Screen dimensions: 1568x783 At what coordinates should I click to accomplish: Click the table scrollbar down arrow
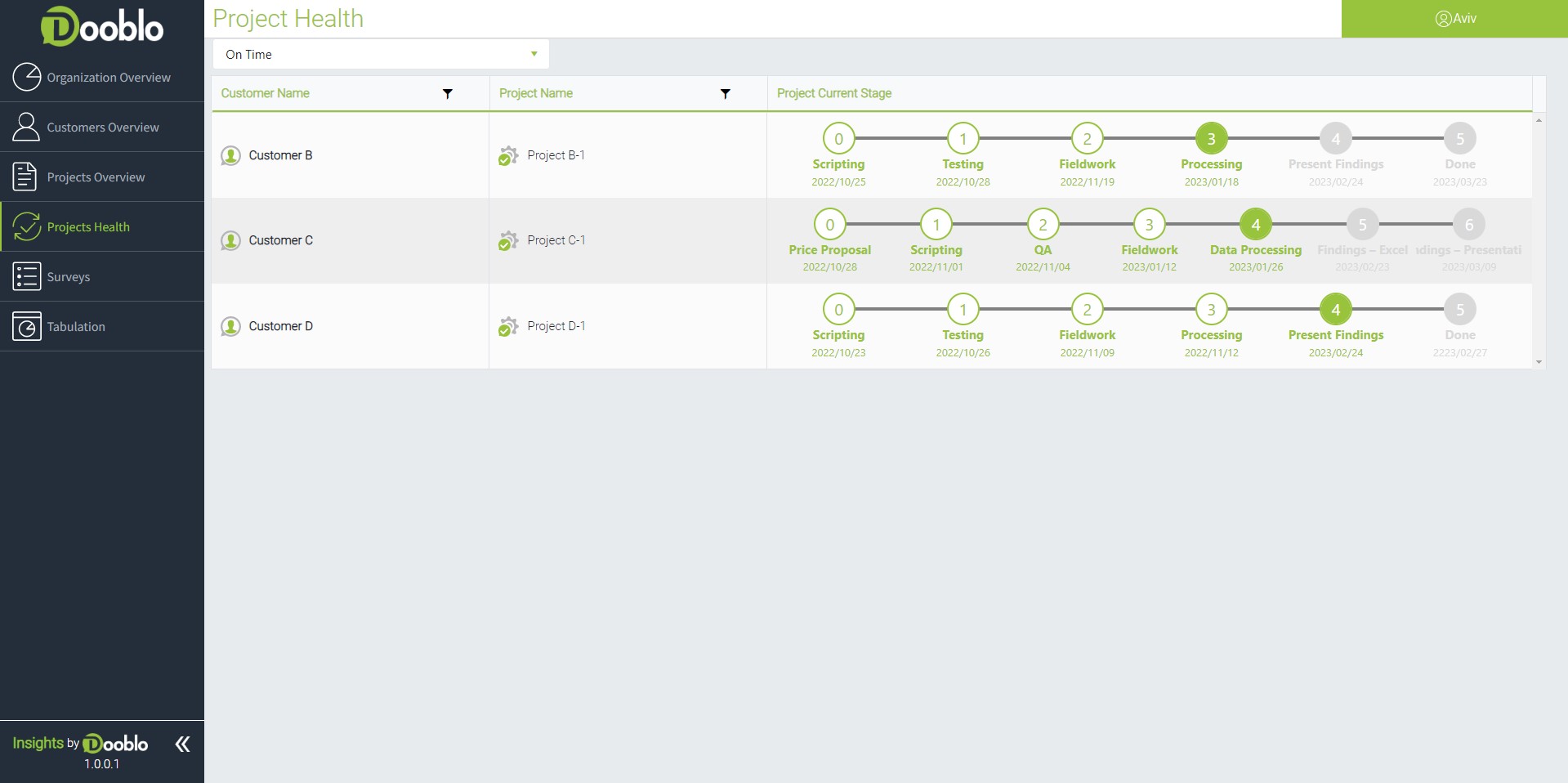[1539, 362]
